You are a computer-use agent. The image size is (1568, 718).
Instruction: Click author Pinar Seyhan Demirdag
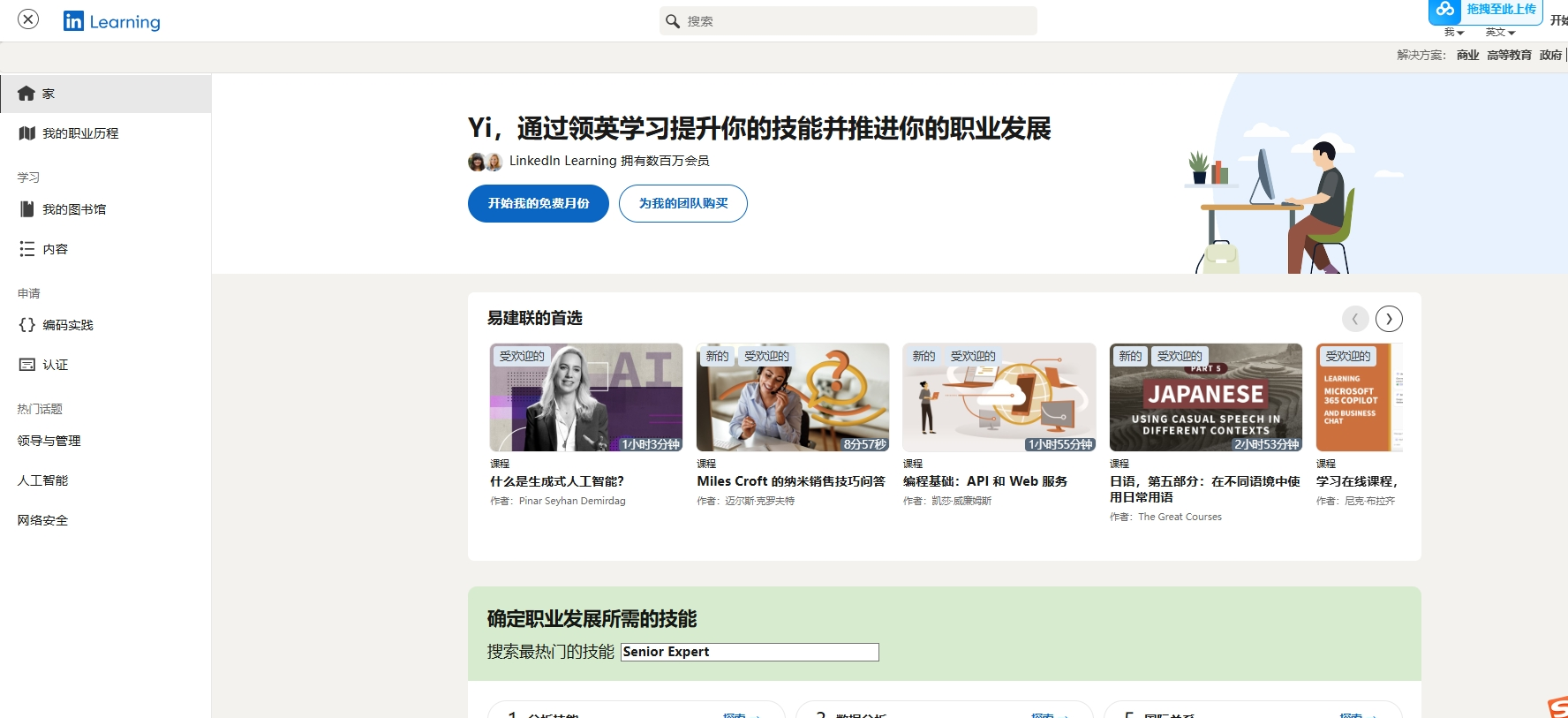(x=572, y=501)
